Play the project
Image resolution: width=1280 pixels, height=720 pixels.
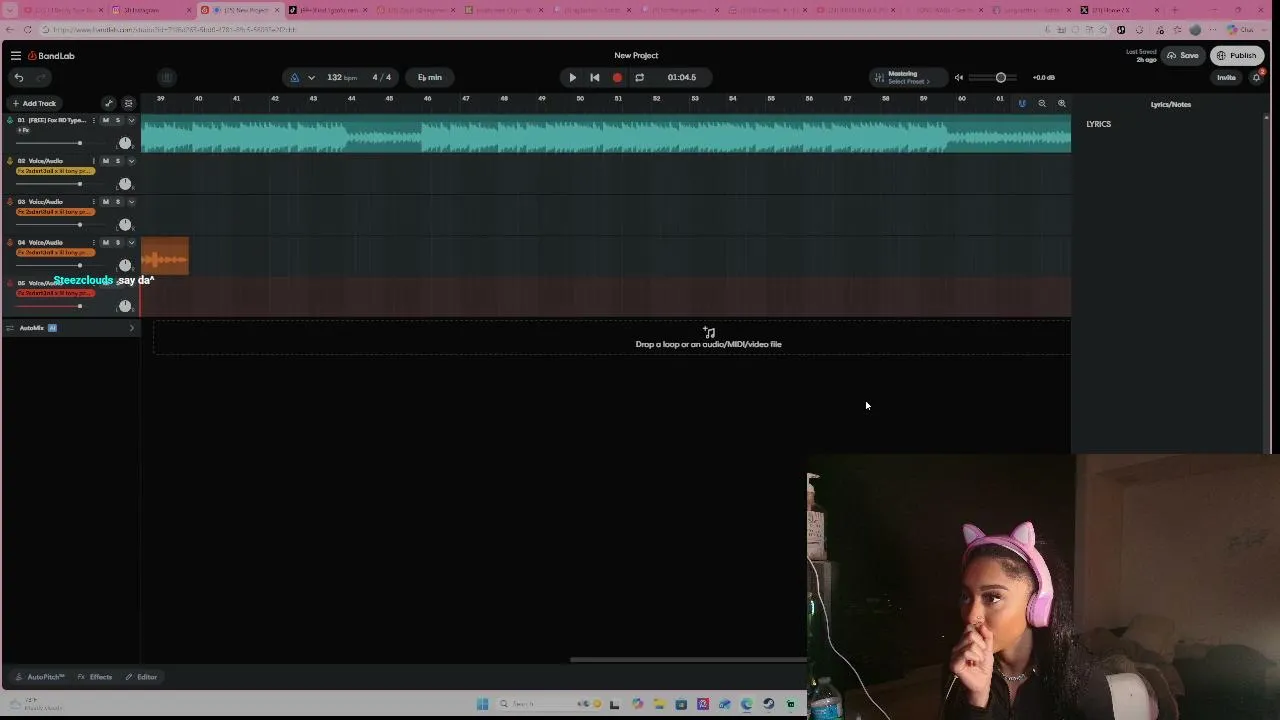tap(573, 77)
